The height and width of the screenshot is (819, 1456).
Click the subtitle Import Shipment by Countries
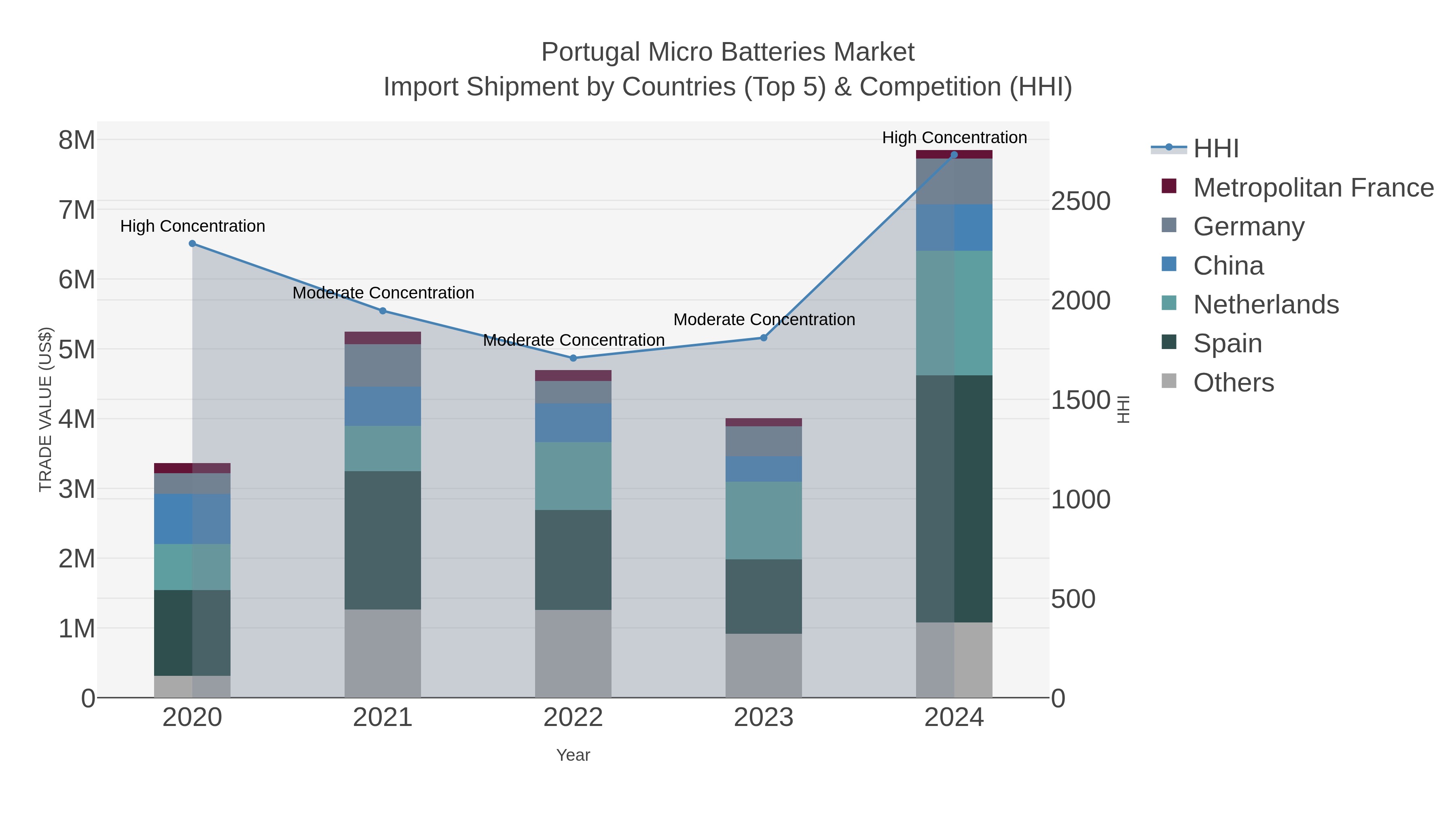tap(728, 87)
